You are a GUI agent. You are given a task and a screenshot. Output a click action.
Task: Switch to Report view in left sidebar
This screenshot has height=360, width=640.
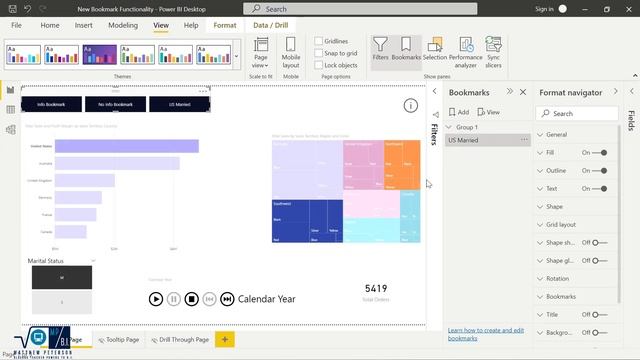click(x=11, y=90)
